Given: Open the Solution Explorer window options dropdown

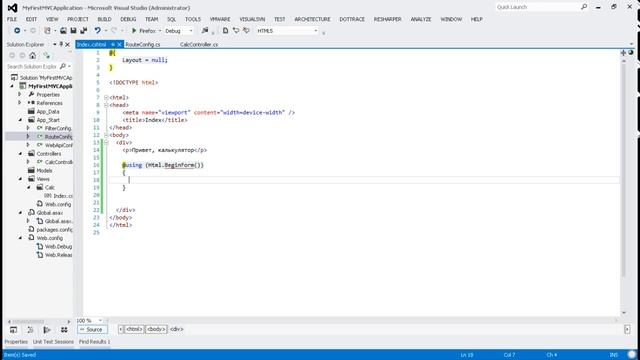Looking at the screenshot, I should (55, 44).
